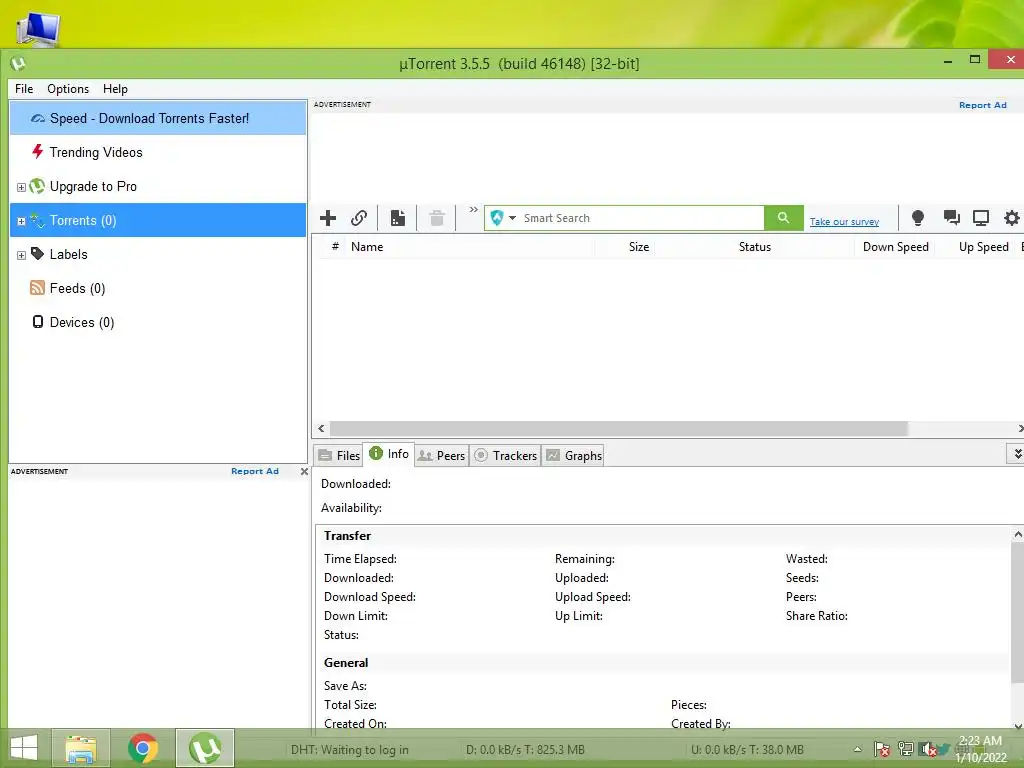Click the muted volume tray icon
This screenshot has width=1024, height=768.
(x=928, y=749)
